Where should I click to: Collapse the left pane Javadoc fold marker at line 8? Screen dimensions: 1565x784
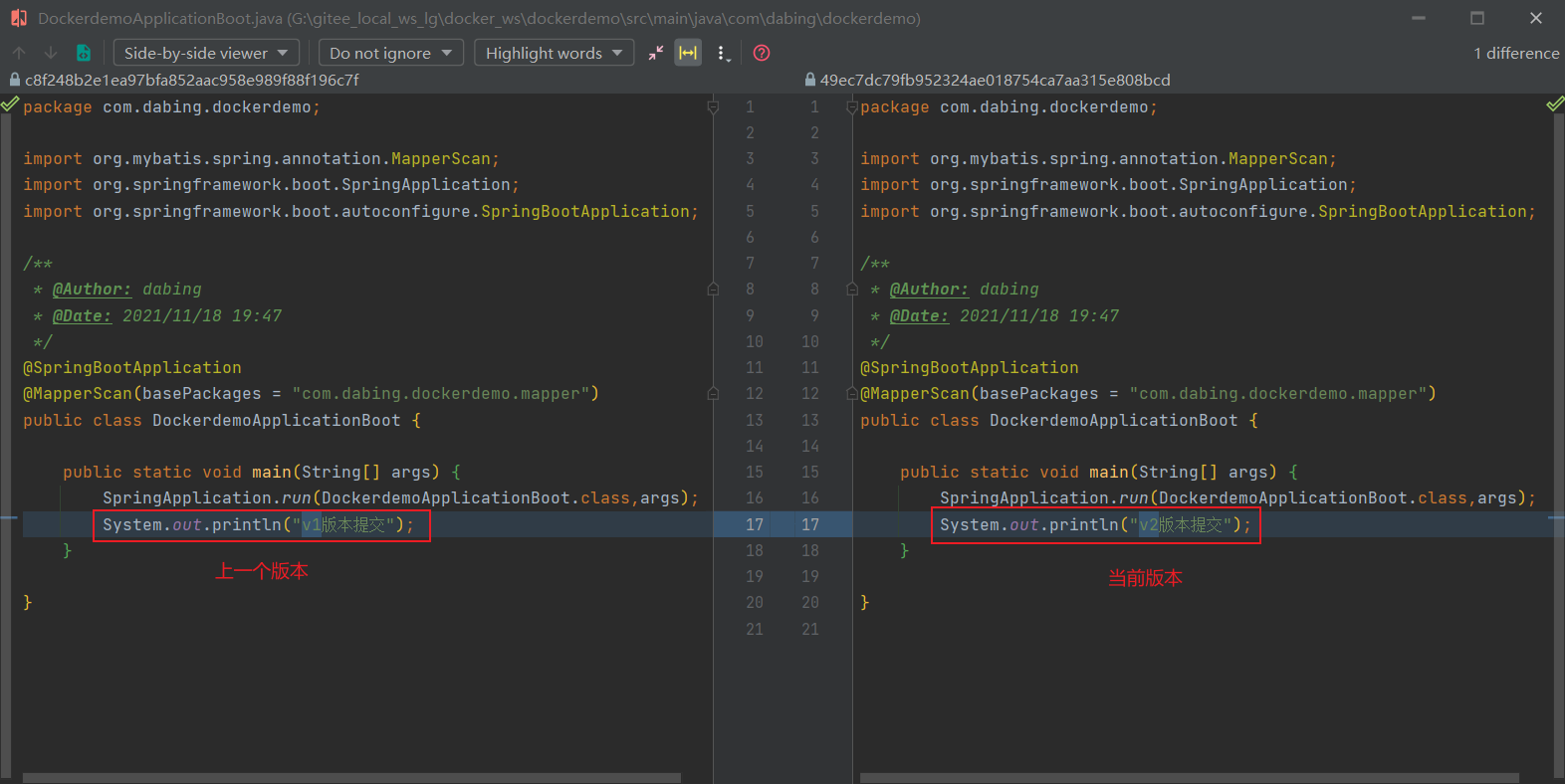(x=713, y=289)
